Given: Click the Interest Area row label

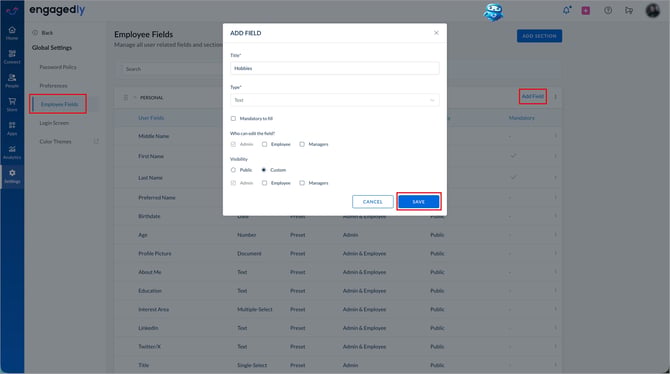Looking at the screenshot, I should click(x=153, y=309).
